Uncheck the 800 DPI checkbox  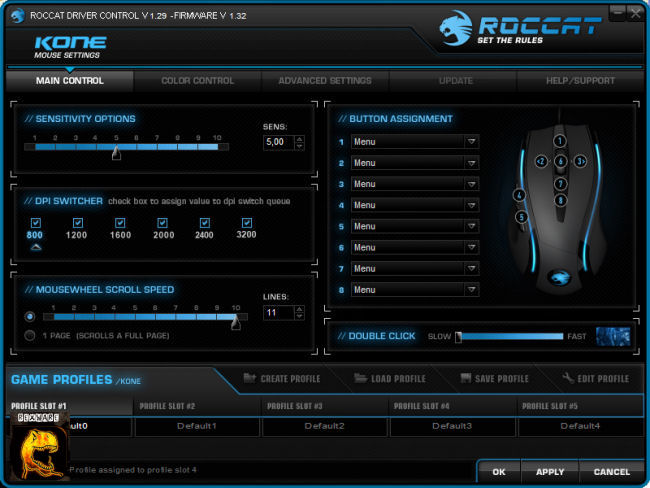[x=36, y=223]
